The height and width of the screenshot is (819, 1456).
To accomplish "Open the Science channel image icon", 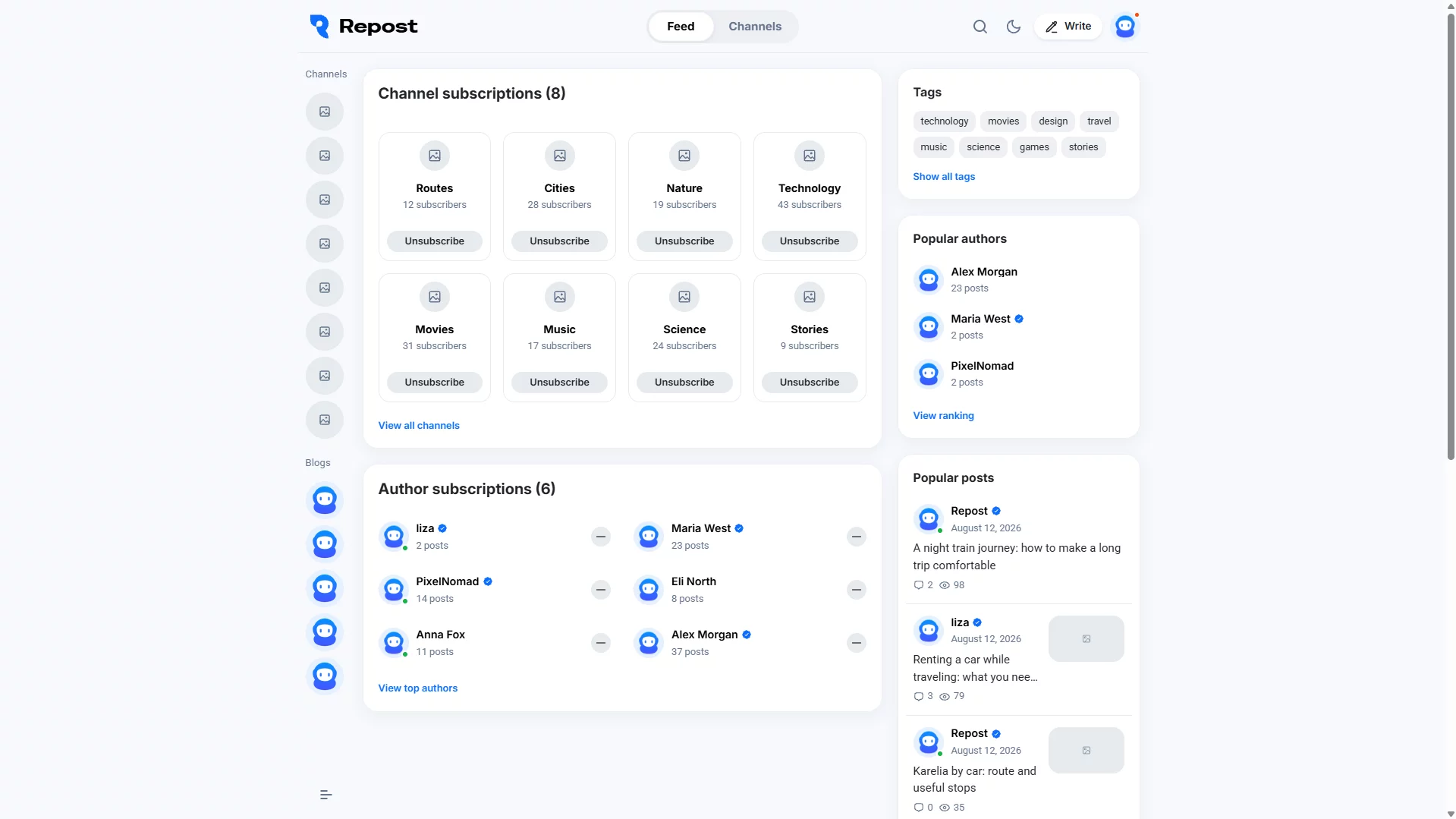I will (x=684, y=297).
